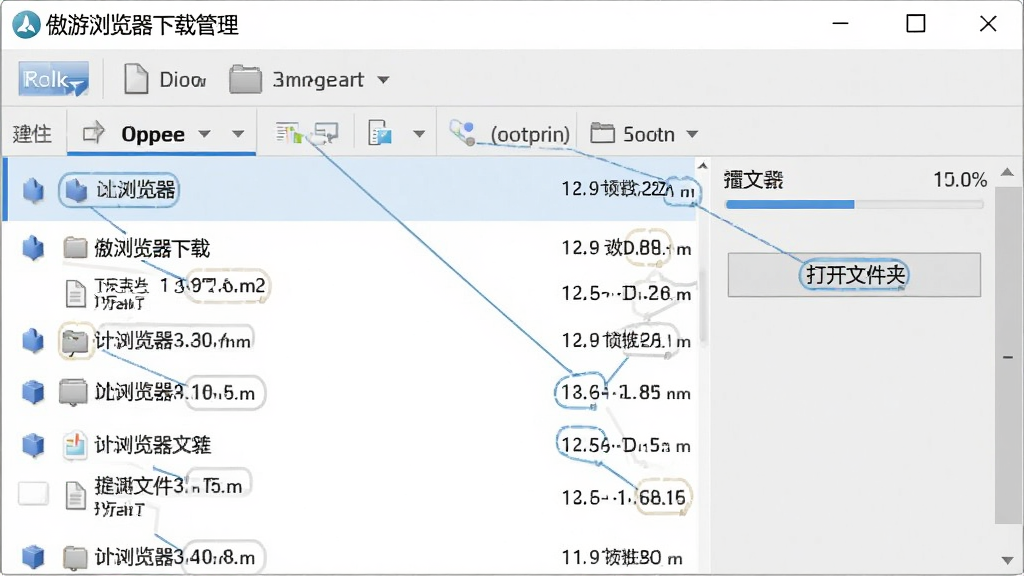Click the blue cube on the 浏览器3.30 row
This screenshot has height=576, width=1024.
coord(33,340)
